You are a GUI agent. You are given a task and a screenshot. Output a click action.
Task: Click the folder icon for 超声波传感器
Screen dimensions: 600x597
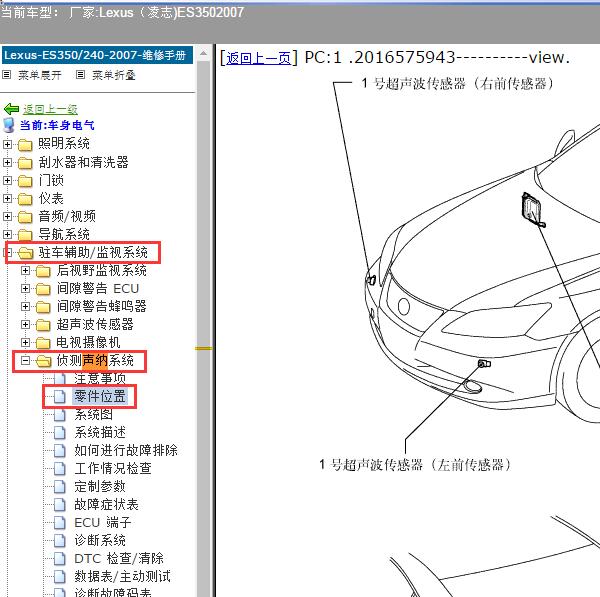point(43,325)
